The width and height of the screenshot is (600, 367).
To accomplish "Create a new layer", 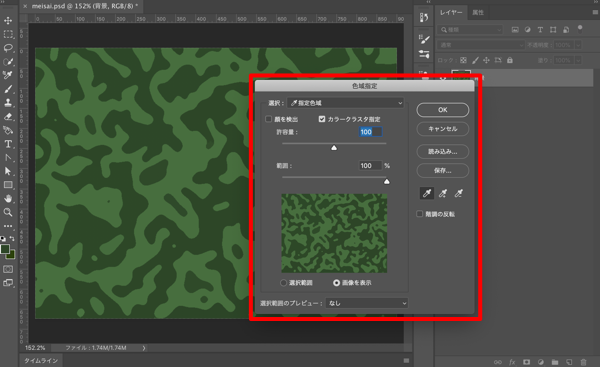I will point(569,362).
